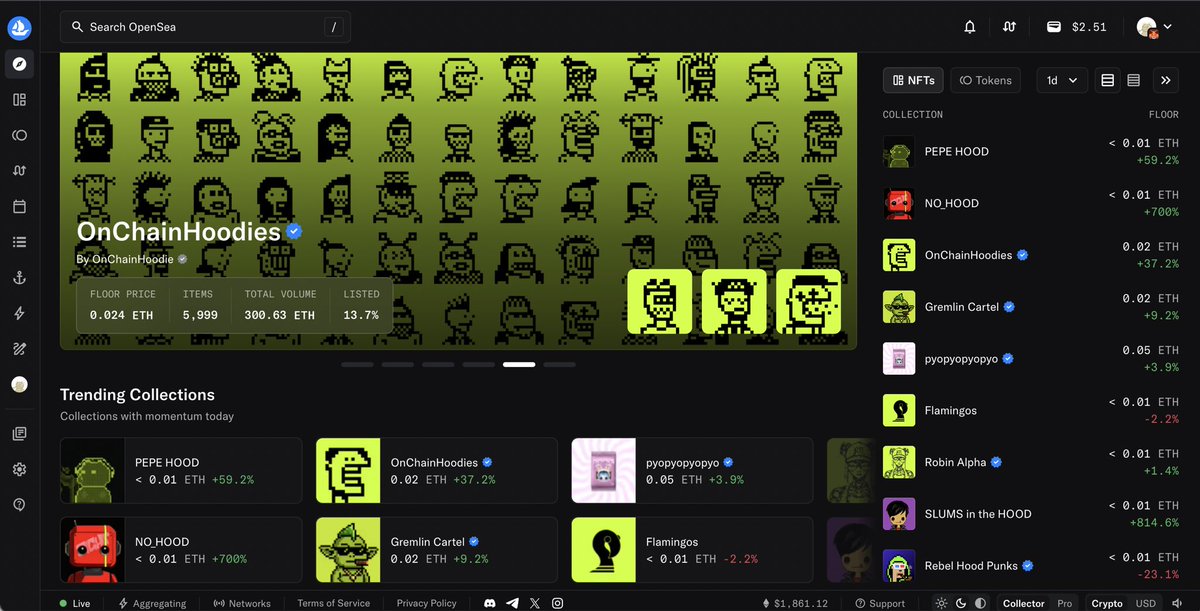Go to the third carousel slide indicator
Image resolution: width=1200 pixels, height=611 pixels.
438,365
